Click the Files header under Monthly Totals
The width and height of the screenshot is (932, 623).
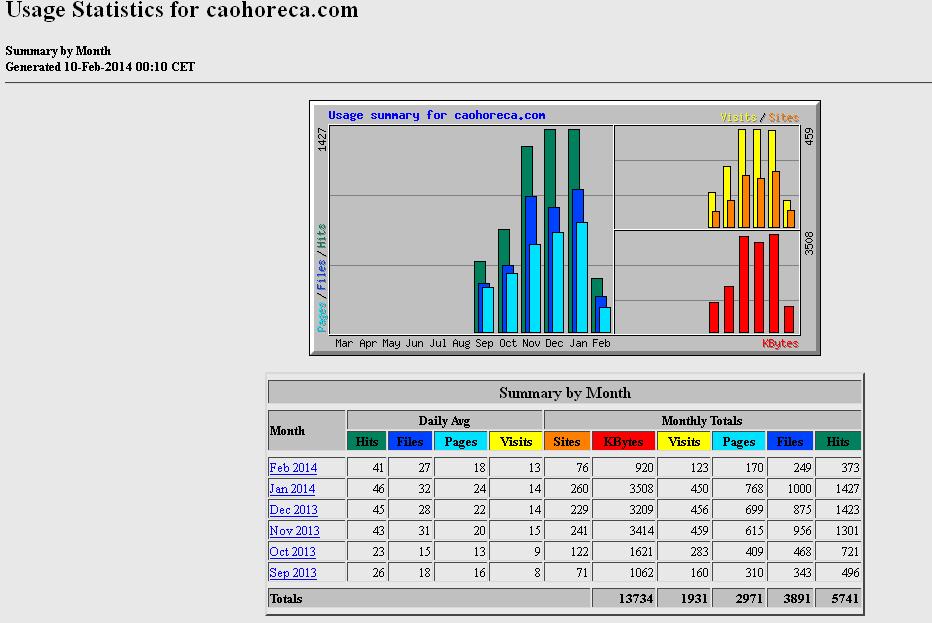coord(790,442)
